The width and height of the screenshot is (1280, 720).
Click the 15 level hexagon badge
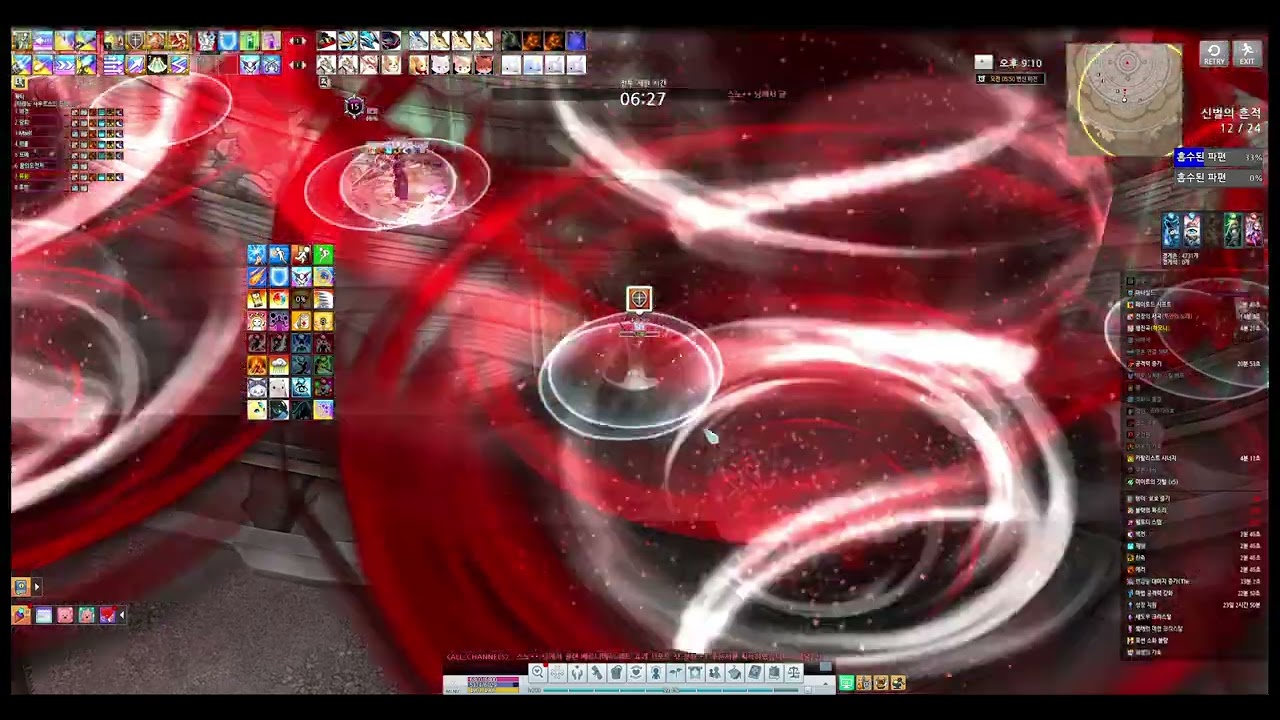[354, 107]
